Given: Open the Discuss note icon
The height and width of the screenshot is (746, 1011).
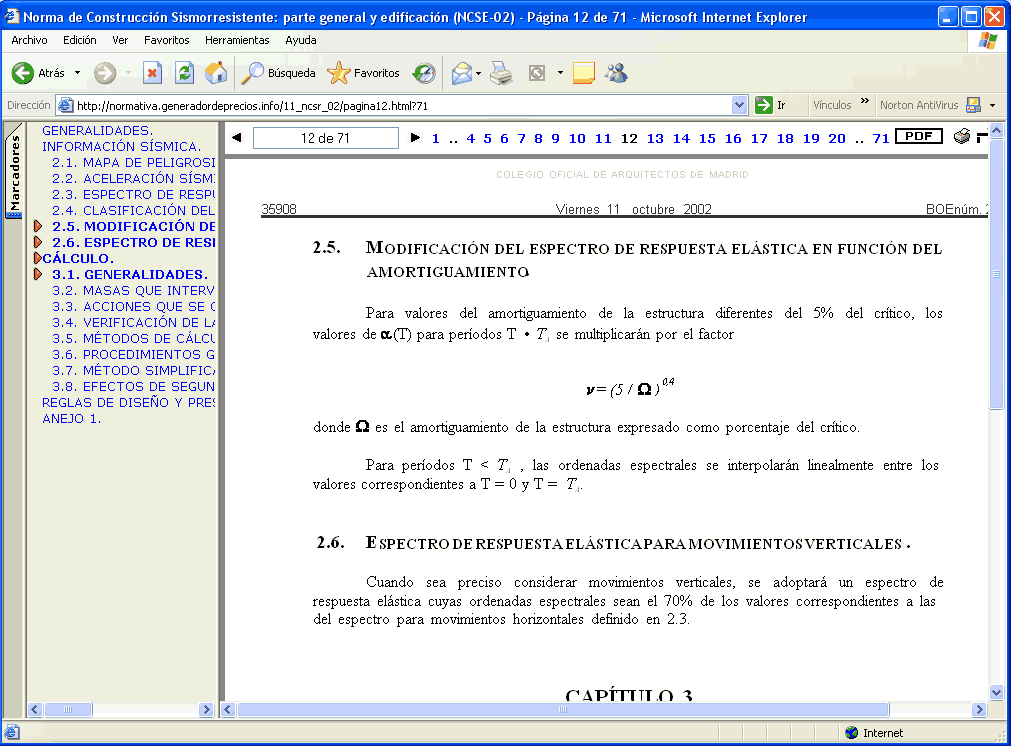Looking at the screenshot, I should (x=584, y=73).
